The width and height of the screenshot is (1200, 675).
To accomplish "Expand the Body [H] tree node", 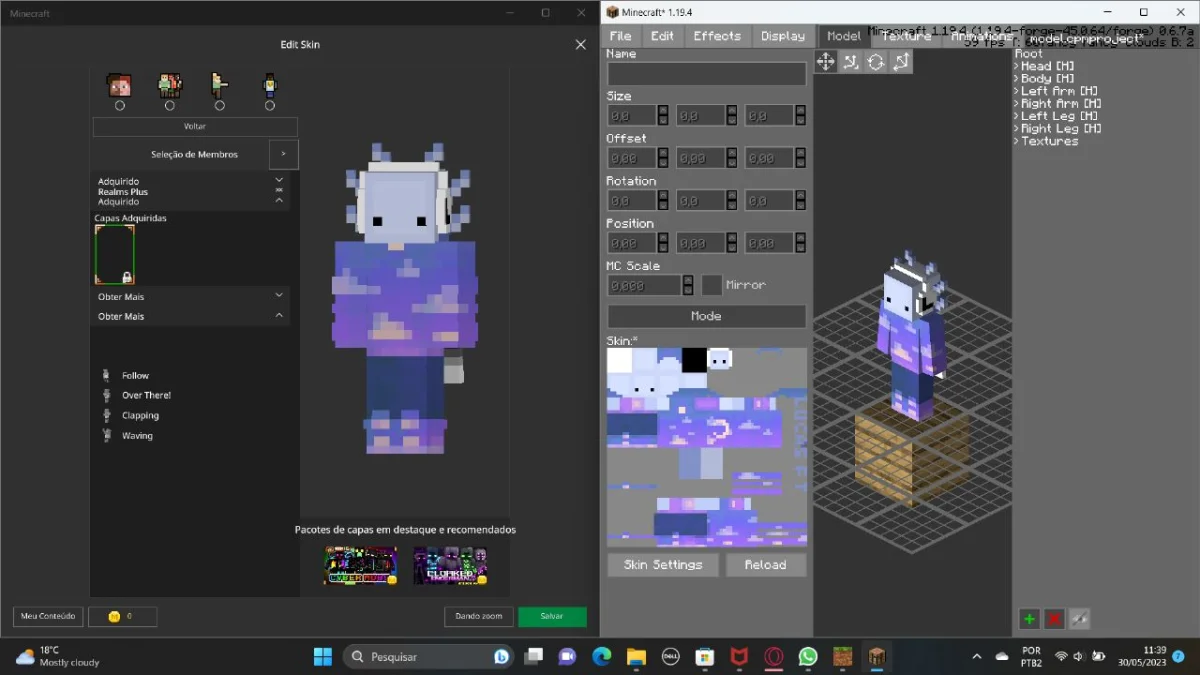I will (x=1016, y=78).
